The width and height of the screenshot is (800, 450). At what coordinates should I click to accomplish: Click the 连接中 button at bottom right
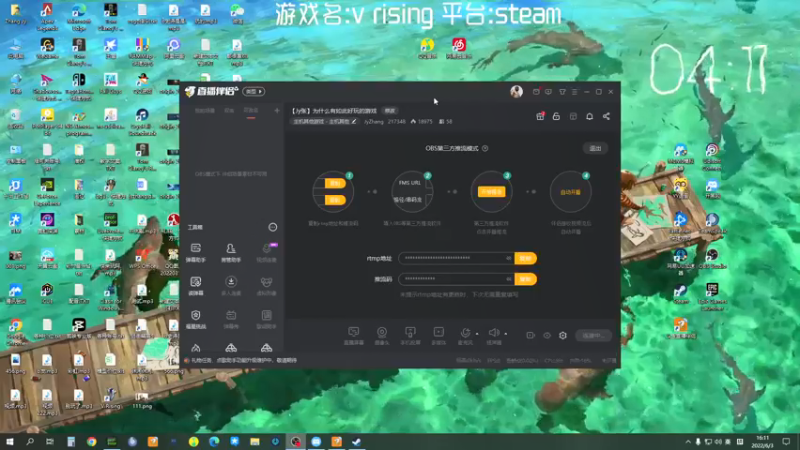click(x=593, y=335)
